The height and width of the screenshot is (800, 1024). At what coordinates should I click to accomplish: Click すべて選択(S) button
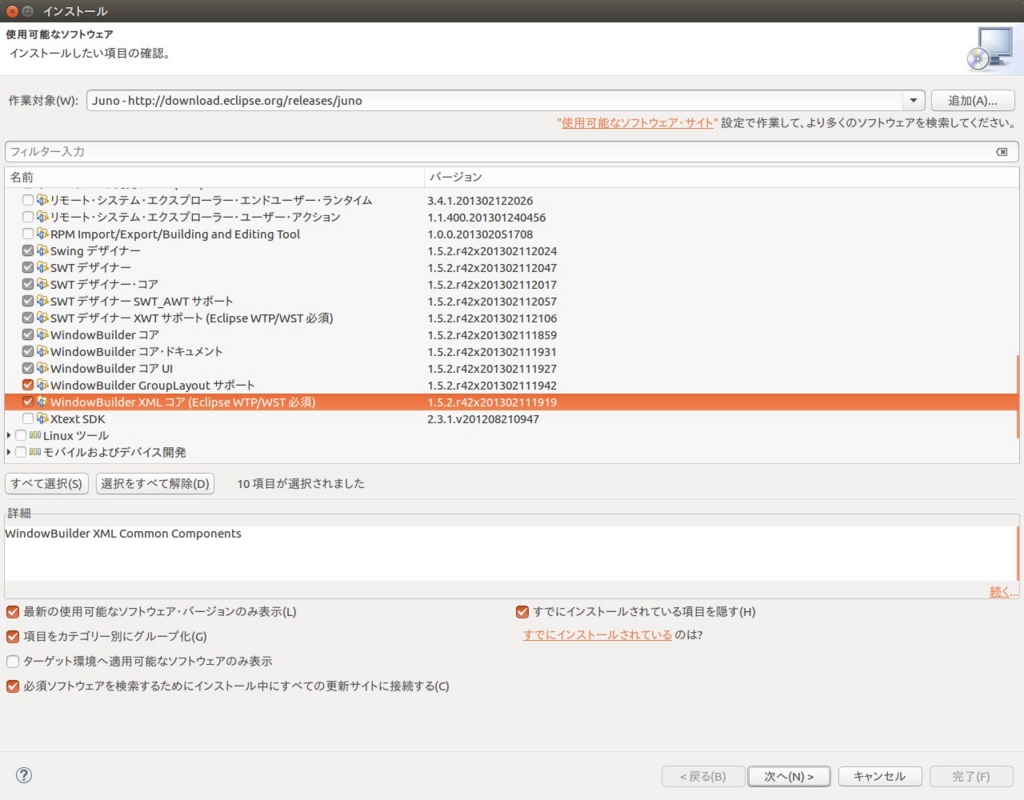pyautogui.click(x=46, y=483)
